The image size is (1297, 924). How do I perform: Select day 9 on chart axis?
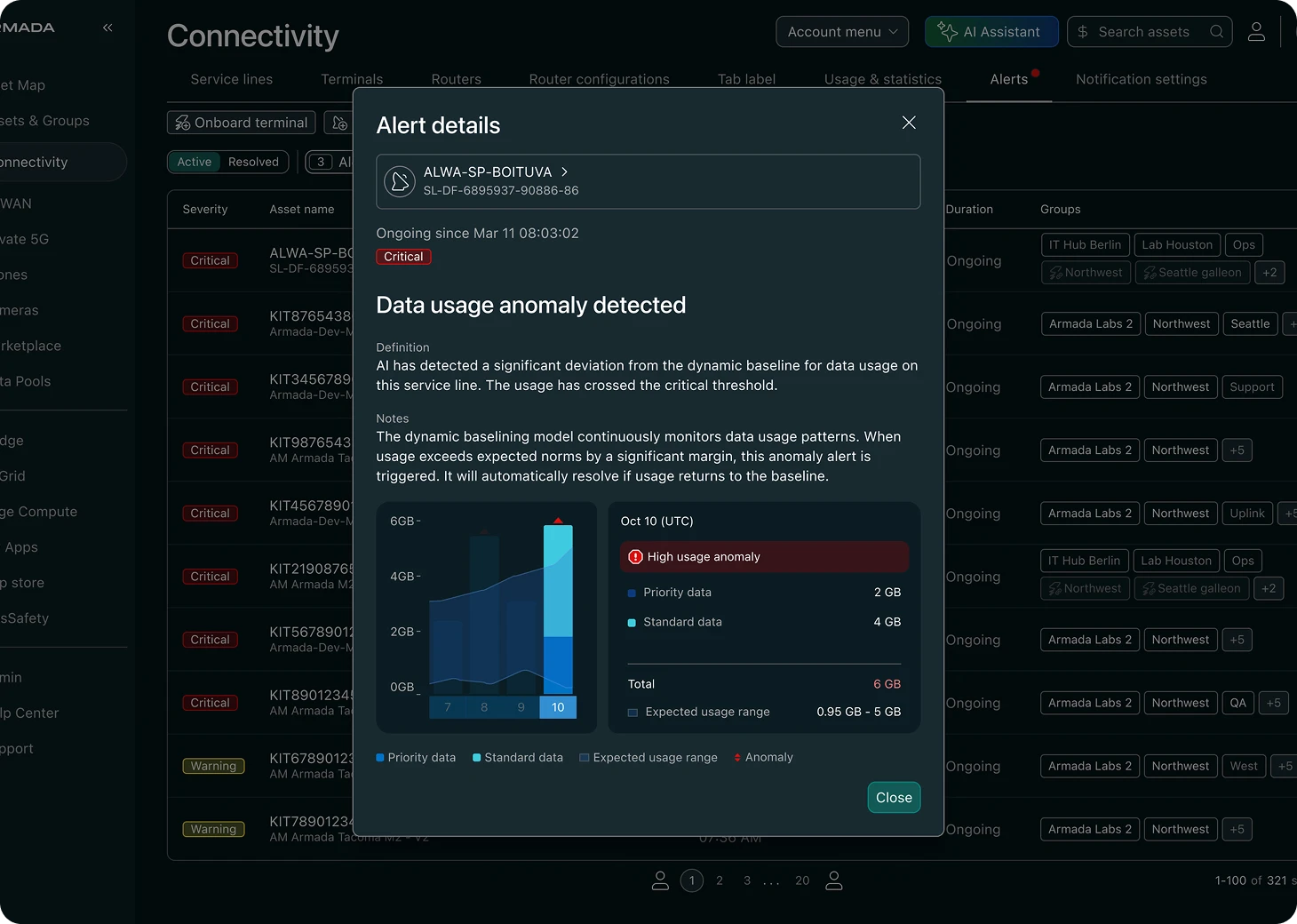pyautogui.click(x=521, y=707)
